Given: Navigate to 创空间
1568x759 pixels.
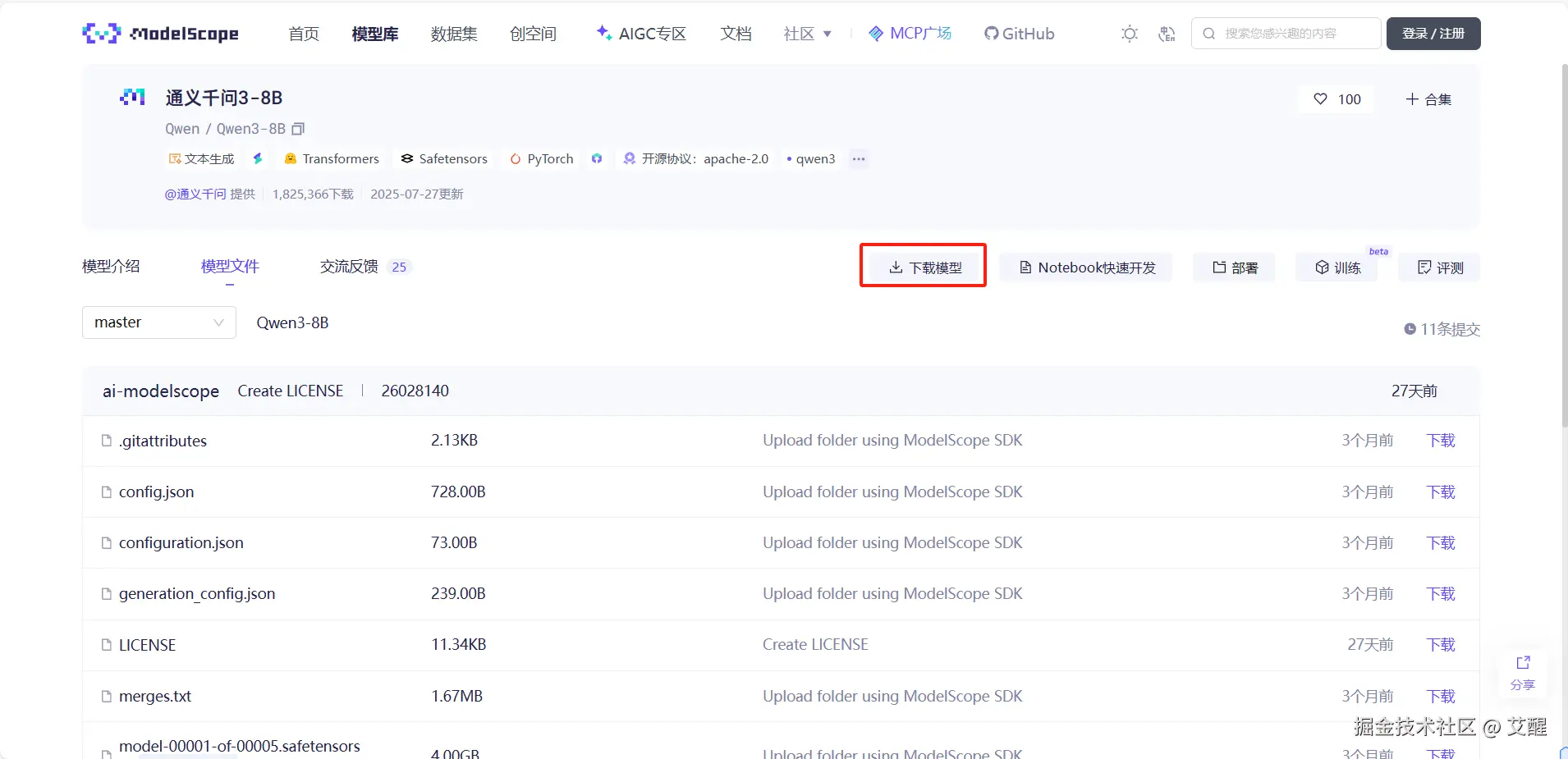Looking at the screenshot, I should pos(533,34).
